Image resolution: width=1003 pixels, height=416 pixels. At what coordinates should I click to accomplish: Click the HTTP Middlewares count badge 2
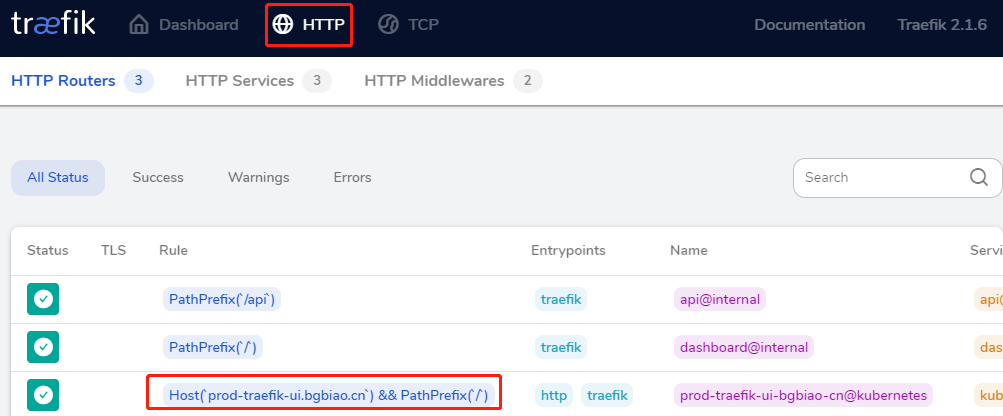[x=528, y=81]
